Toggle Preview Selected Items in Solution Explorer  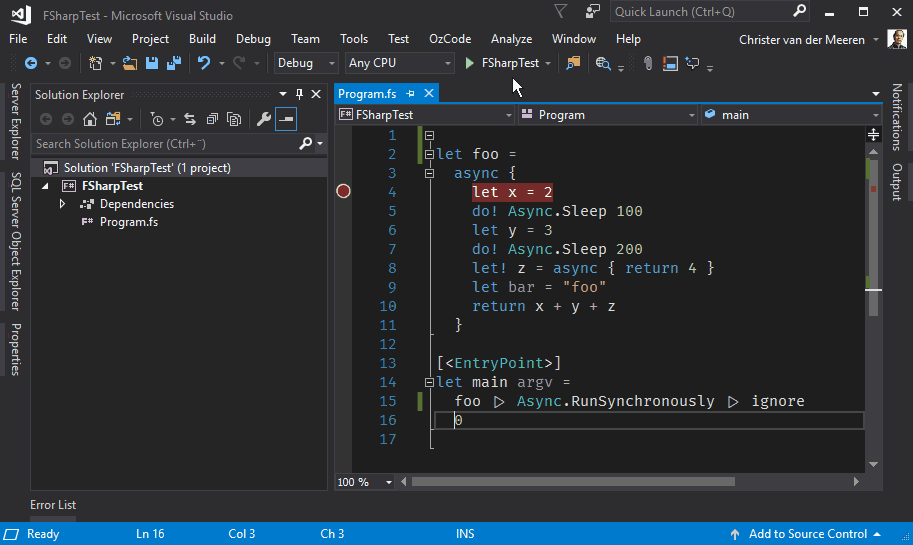(286, 119)
